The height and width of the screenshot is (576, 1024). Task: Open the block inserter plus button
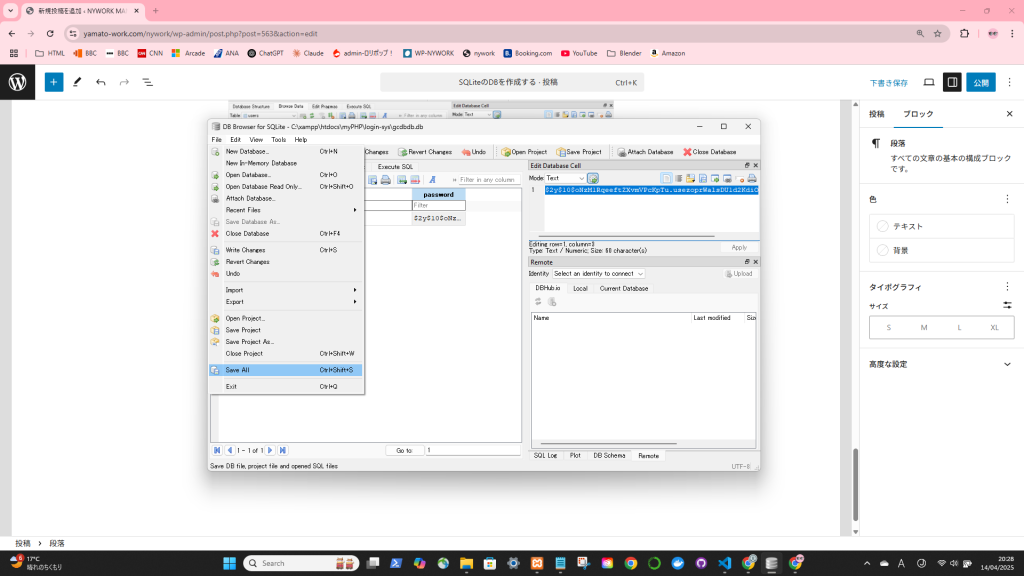point(54,82)
